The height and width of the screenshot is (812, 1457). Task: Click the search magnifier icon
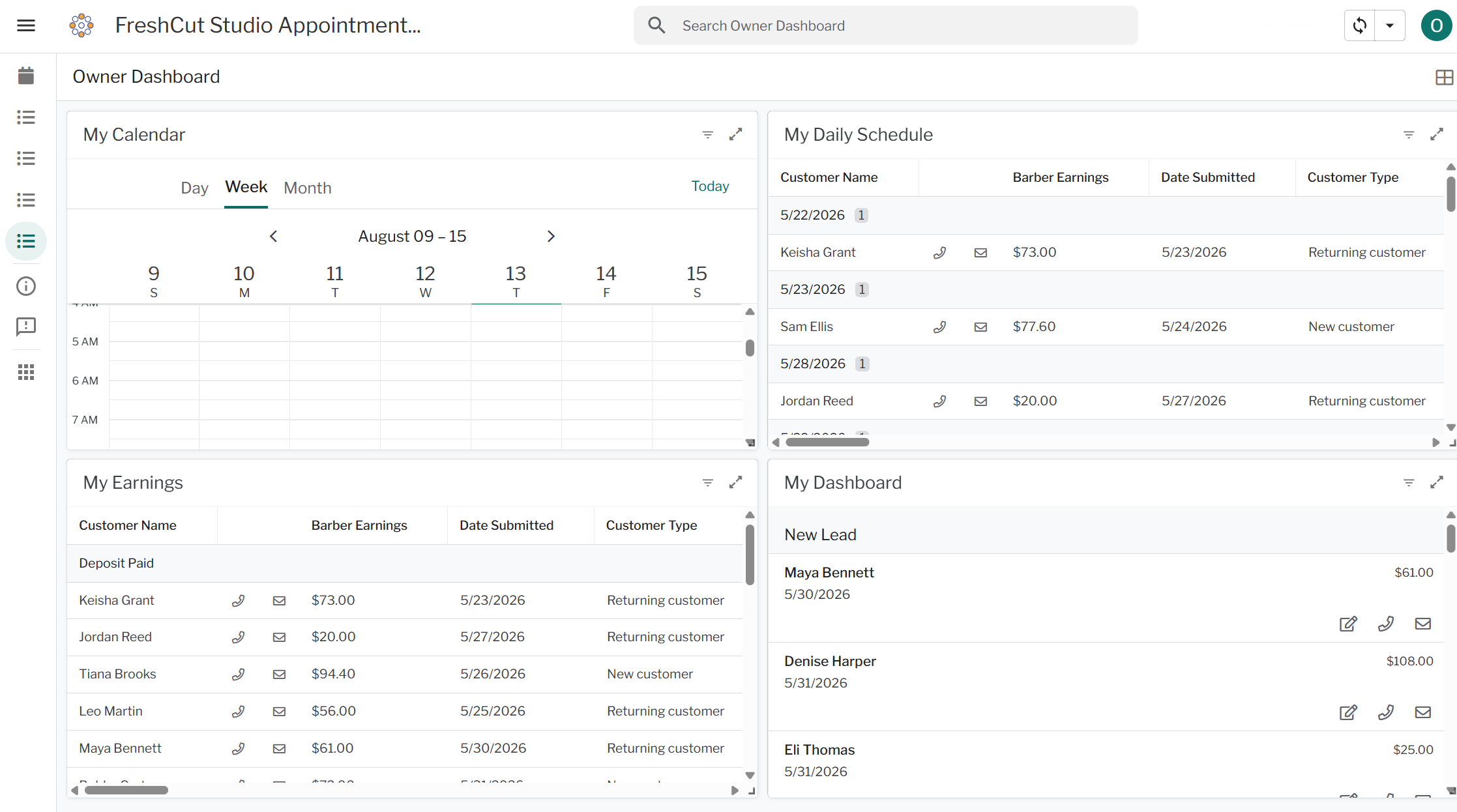pyautogui.click(x=656, y=25)
